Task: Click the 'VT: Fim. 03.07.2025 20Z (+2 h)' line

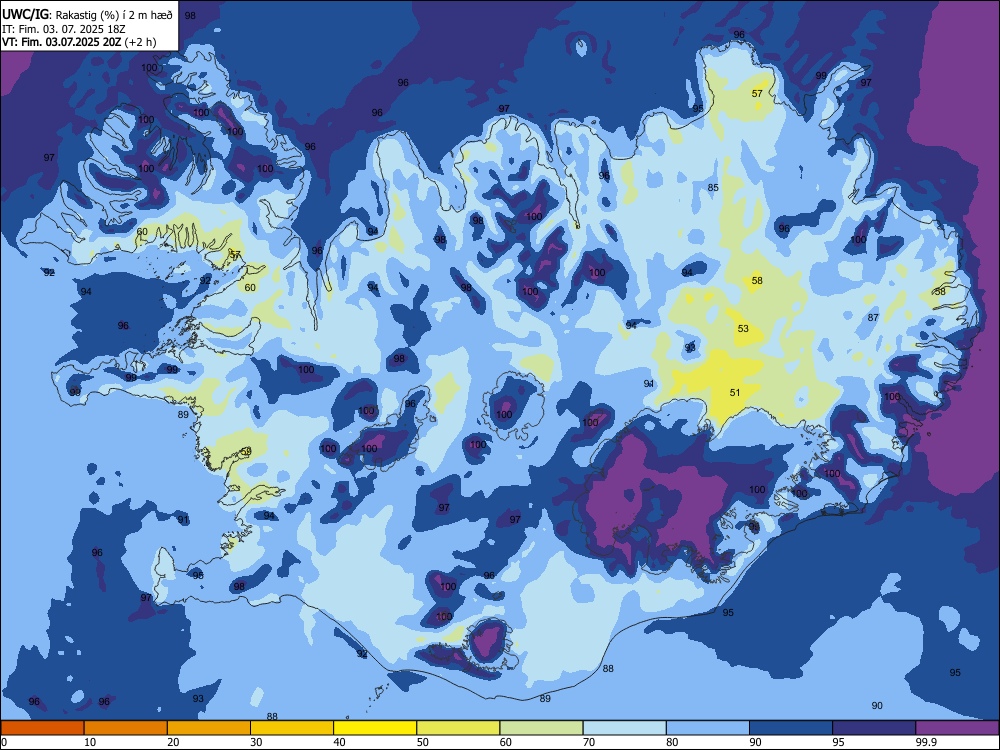Action: (79, 42)
